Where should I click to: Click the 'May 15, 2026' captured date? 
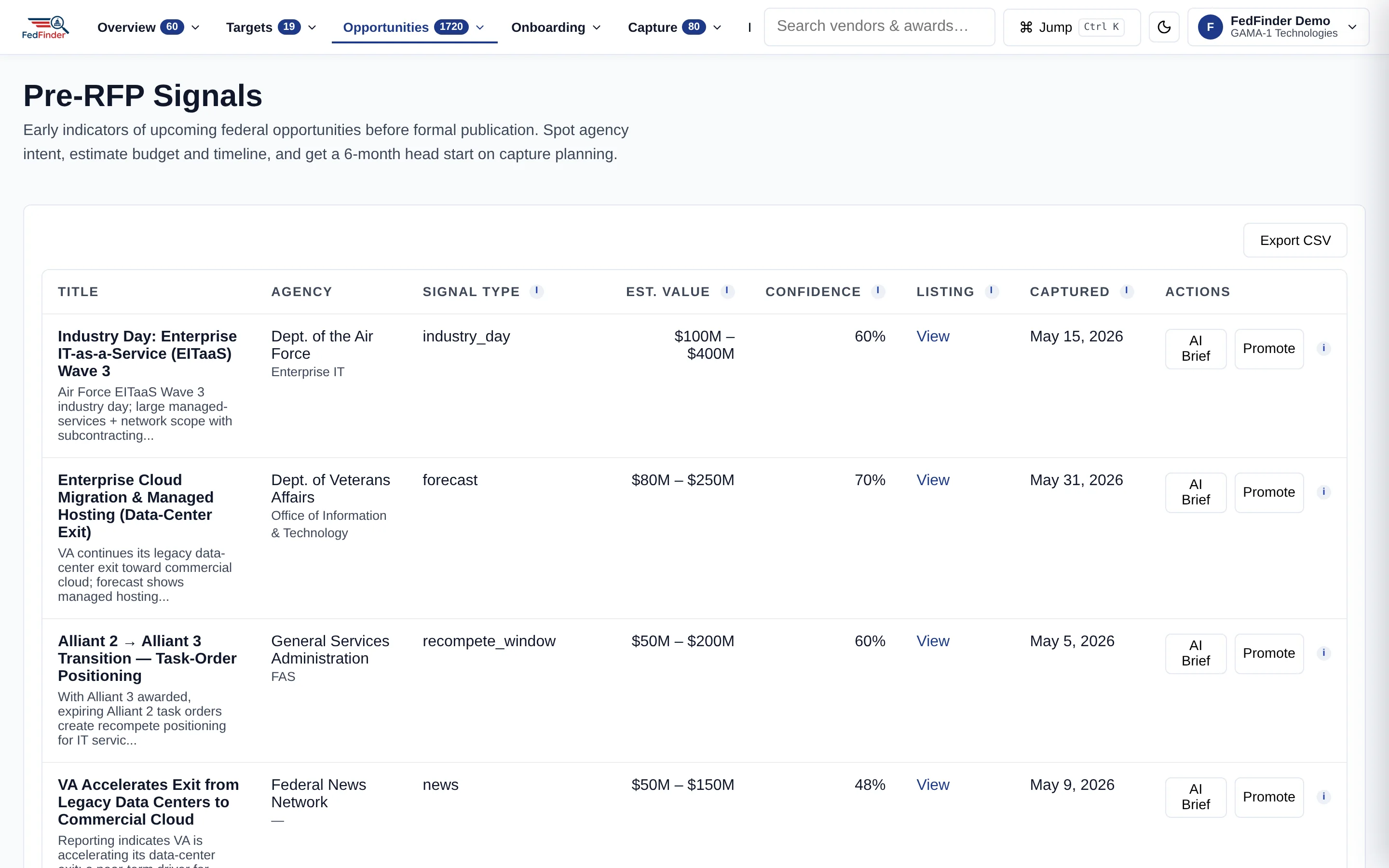[x=1076, y=337]
